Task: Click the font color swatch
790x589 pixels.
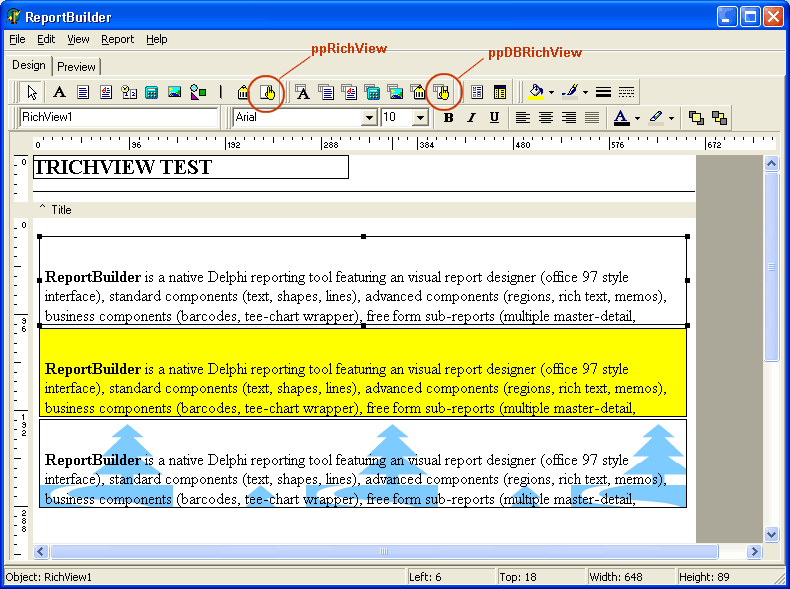Action: tap(621, 118)
